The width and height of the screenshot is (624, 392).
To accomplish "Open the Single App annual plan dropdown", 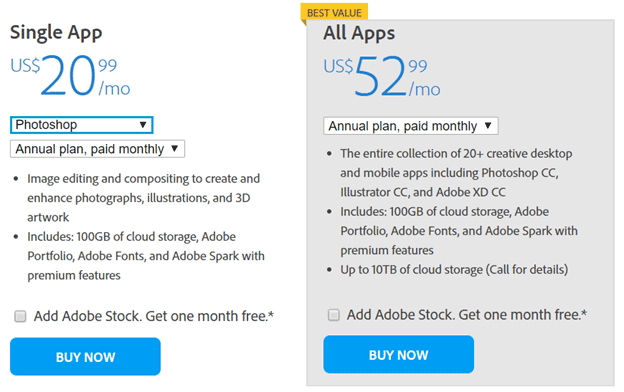I will (98, 149).
